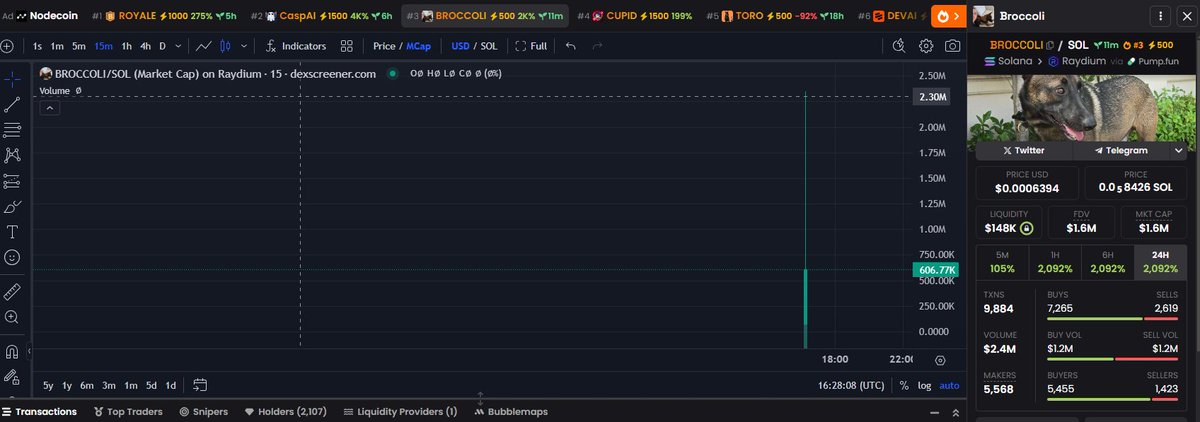The height and width of the screenshot is (422, 1200).
Task: Set chart range to 6m
Action: point(87,385)
